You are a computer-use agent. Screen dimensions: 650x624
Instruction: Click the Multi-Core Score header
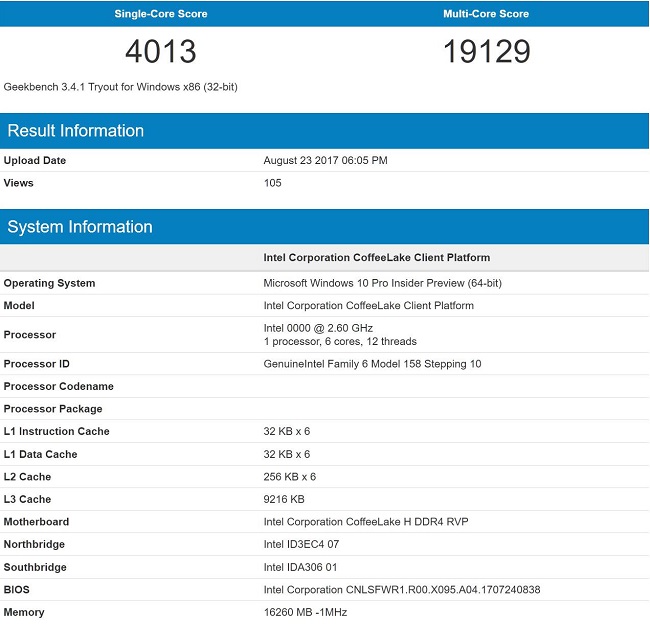point(486,14)
